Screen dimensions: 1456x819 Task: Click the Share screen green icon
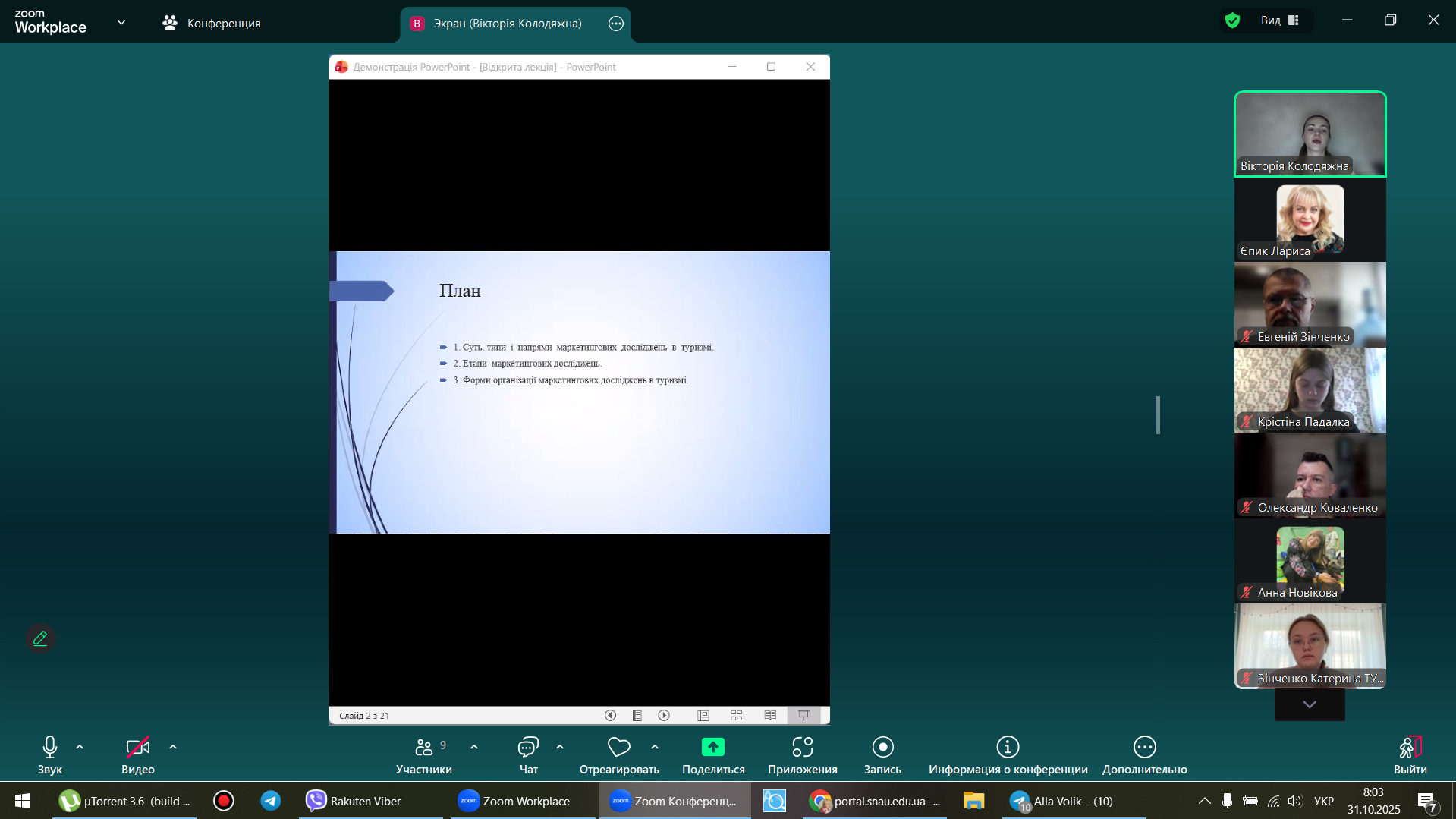pyautogui.click(x=712, y=748)
